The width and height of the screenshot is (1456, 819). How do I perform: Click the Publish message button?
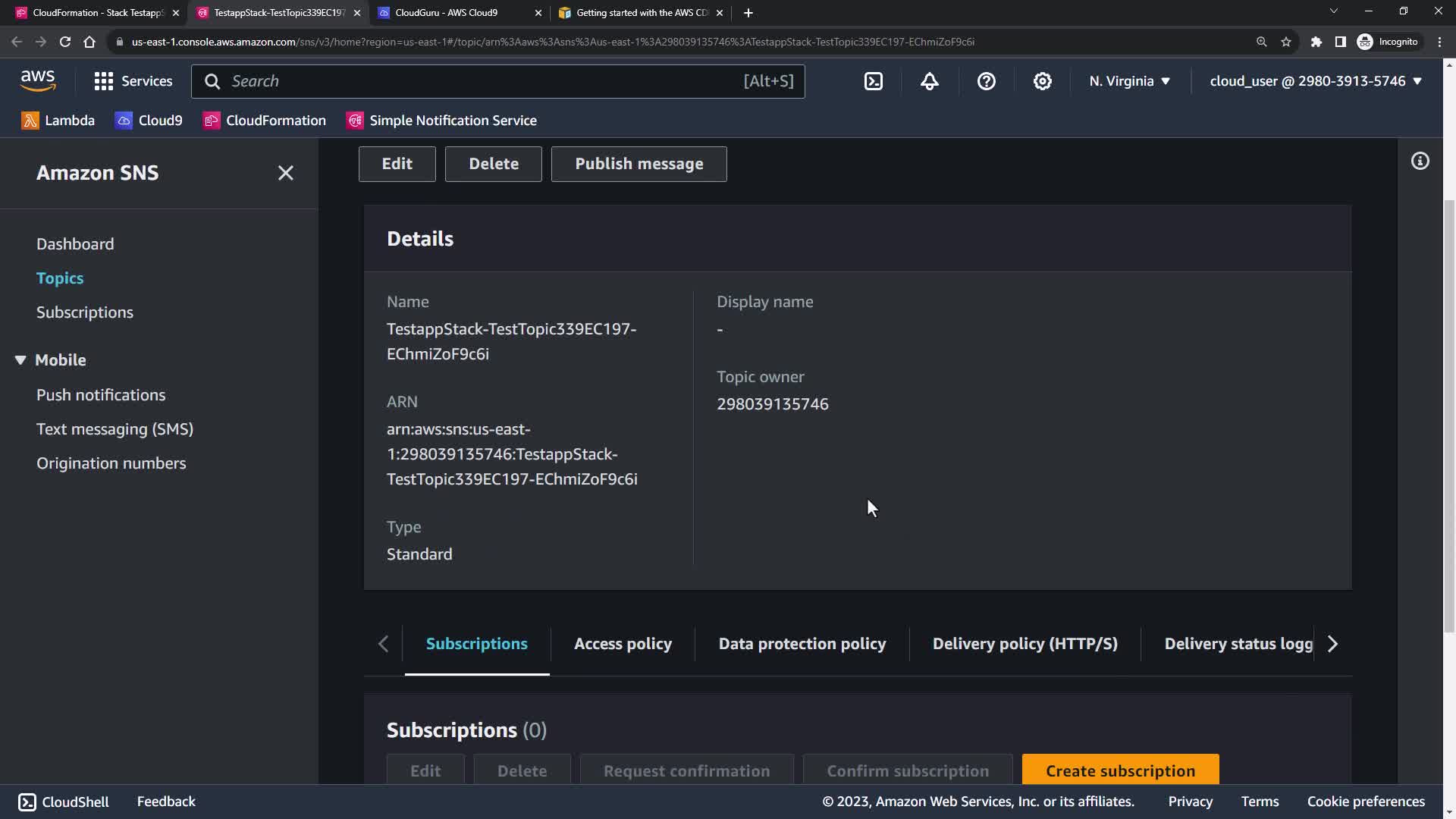tap(639, 164)
